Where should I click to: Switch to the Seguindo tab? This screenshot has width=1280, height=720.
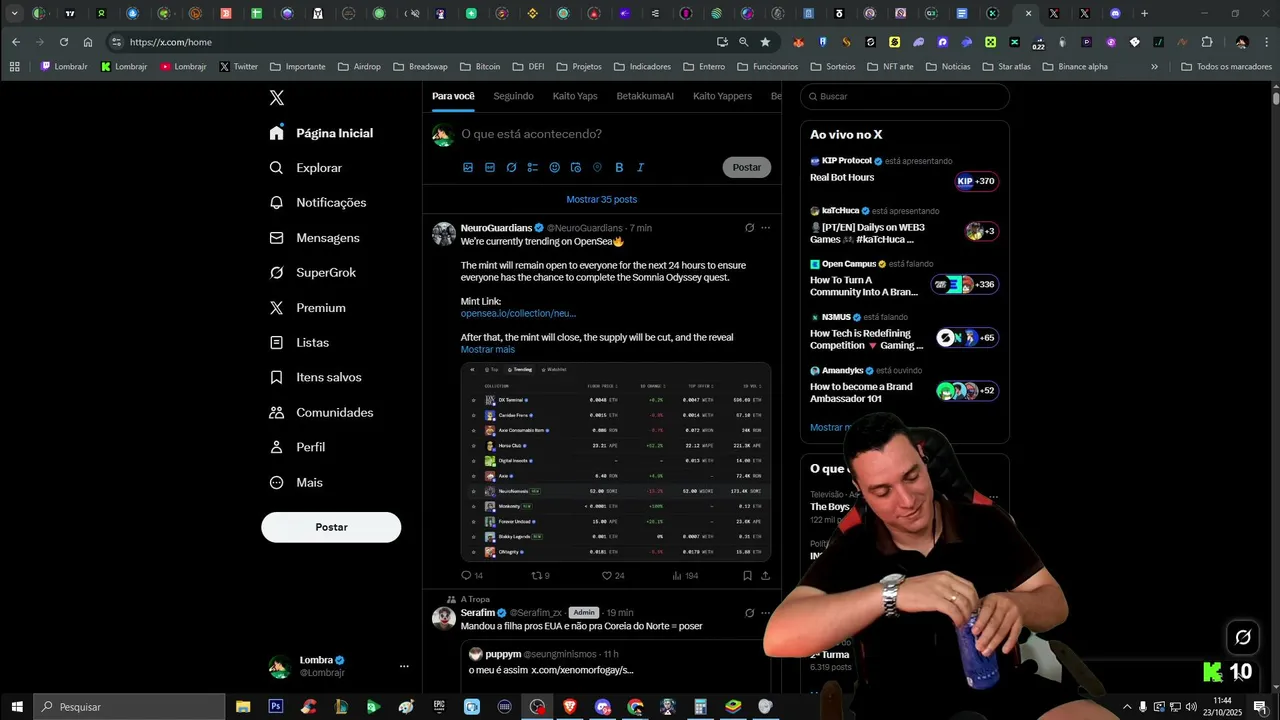tap(513, 96)
